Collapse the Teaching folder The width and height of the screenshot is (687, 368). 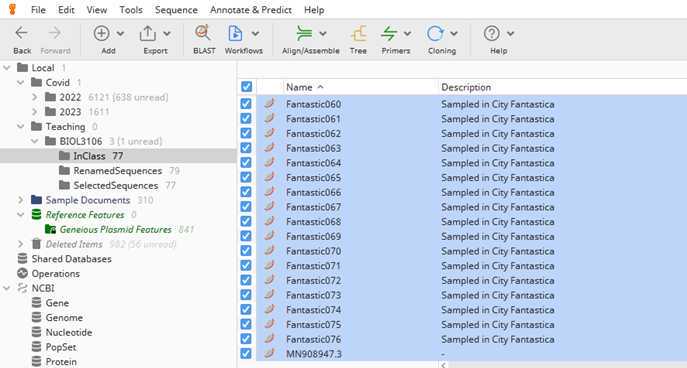coord(21,127)
